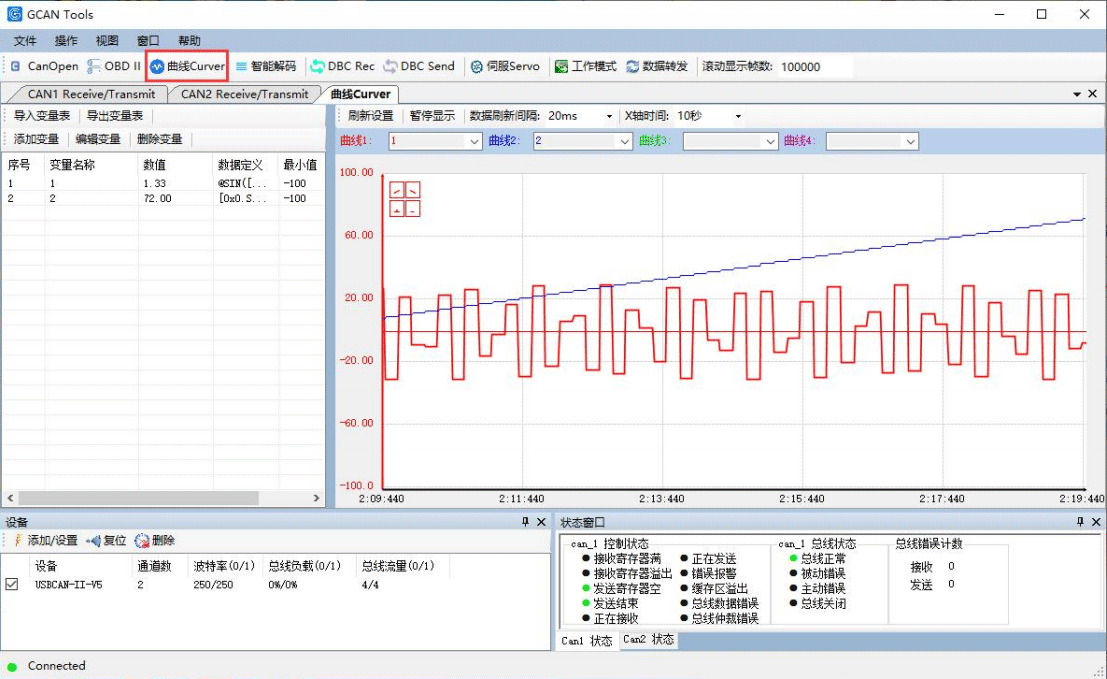The height and width of the screenshot is (679, 1107).
Task: Pin the 状态窗口 status panel
Action: [x=1080, y=522]
